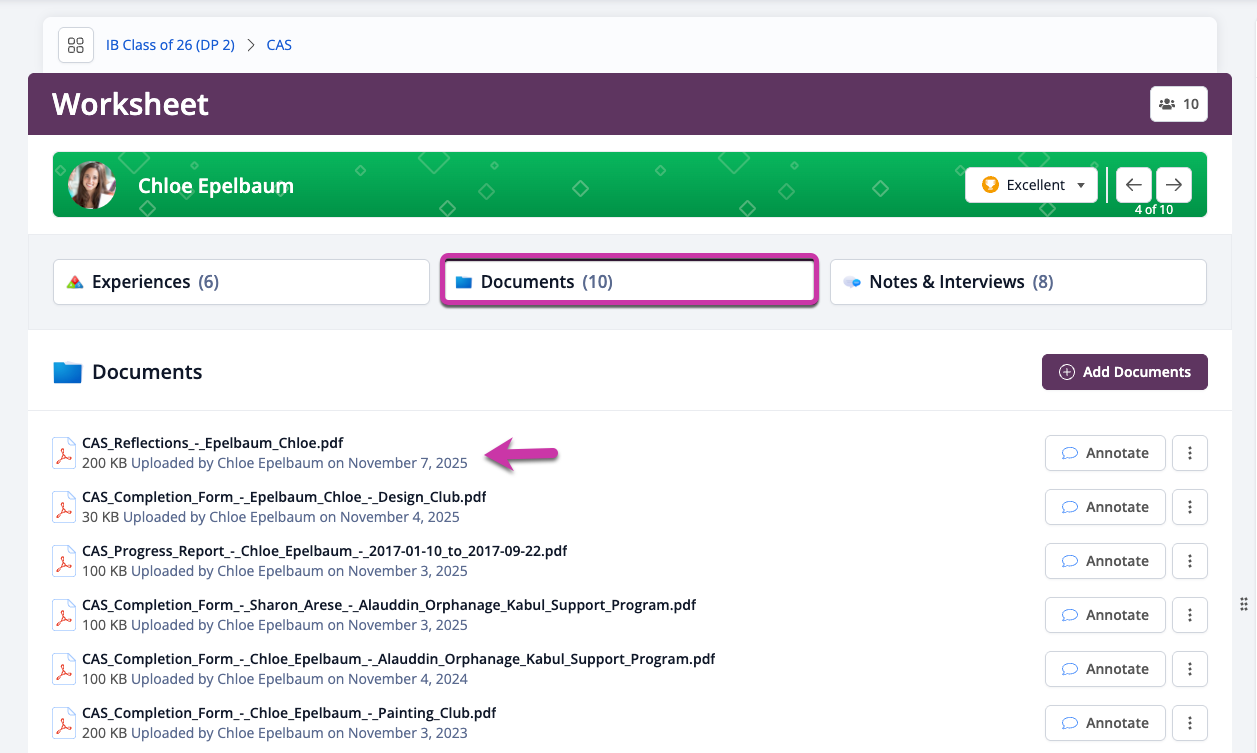Open three-dot menu for Painting_Club document
Viewport: 1257px width, 753px height.
tap(1189, 723)
